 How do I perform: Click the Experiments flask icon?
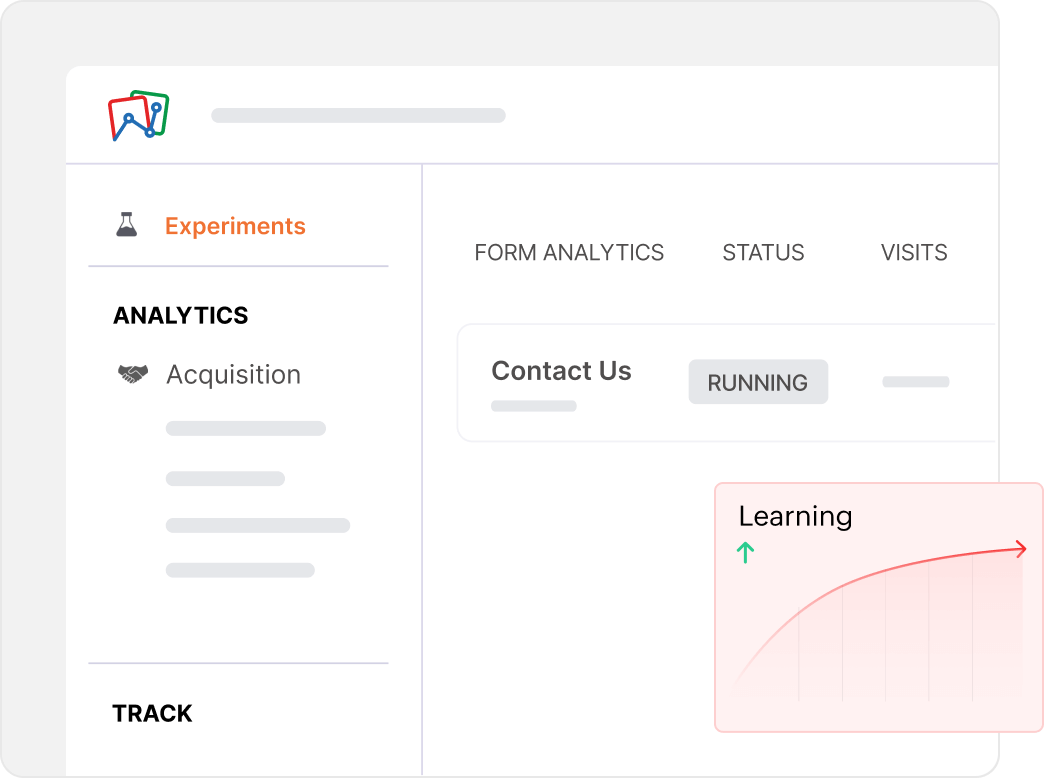click(126, 225)
